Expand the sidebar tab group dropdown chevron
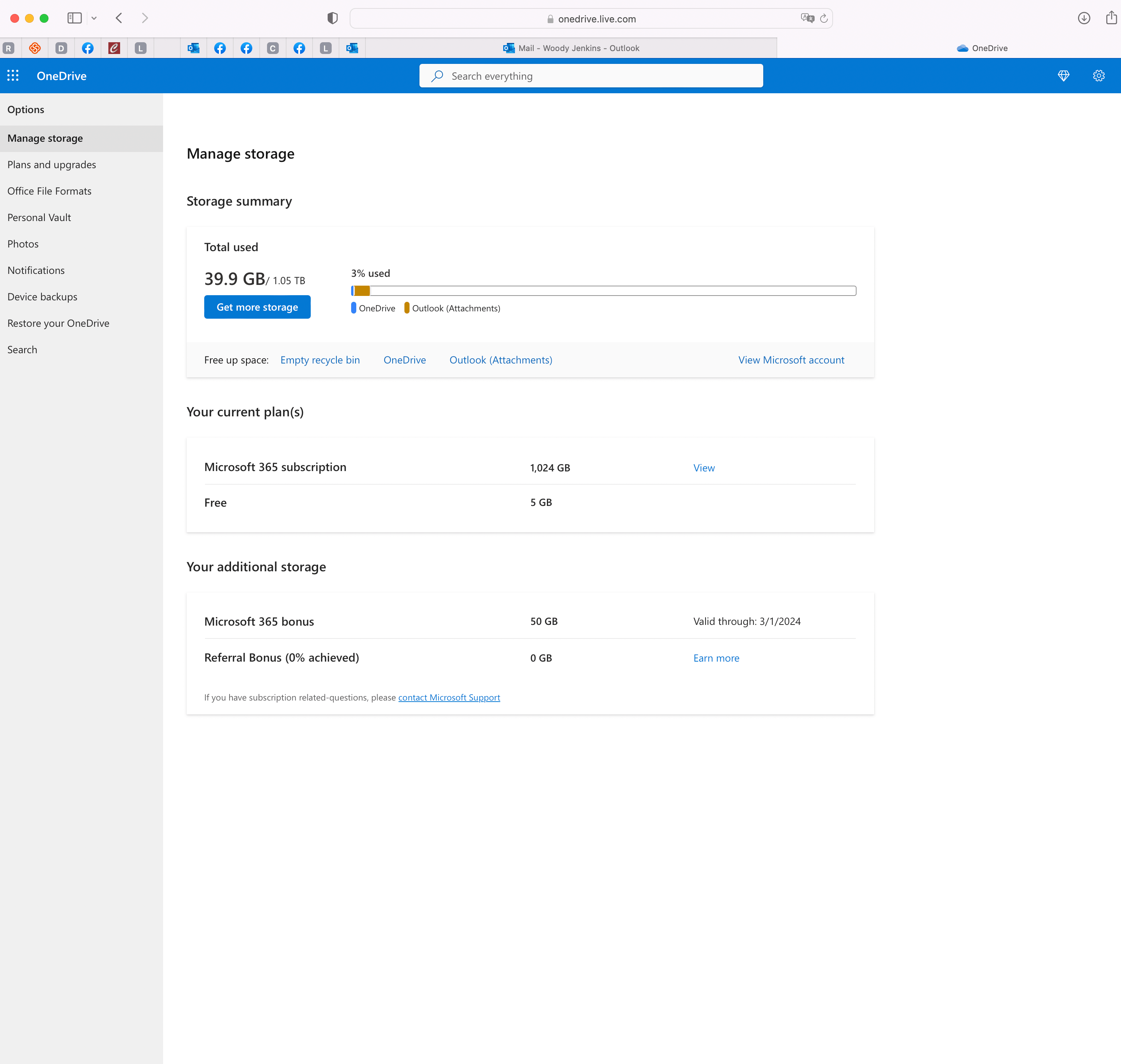 pos(94,18)
